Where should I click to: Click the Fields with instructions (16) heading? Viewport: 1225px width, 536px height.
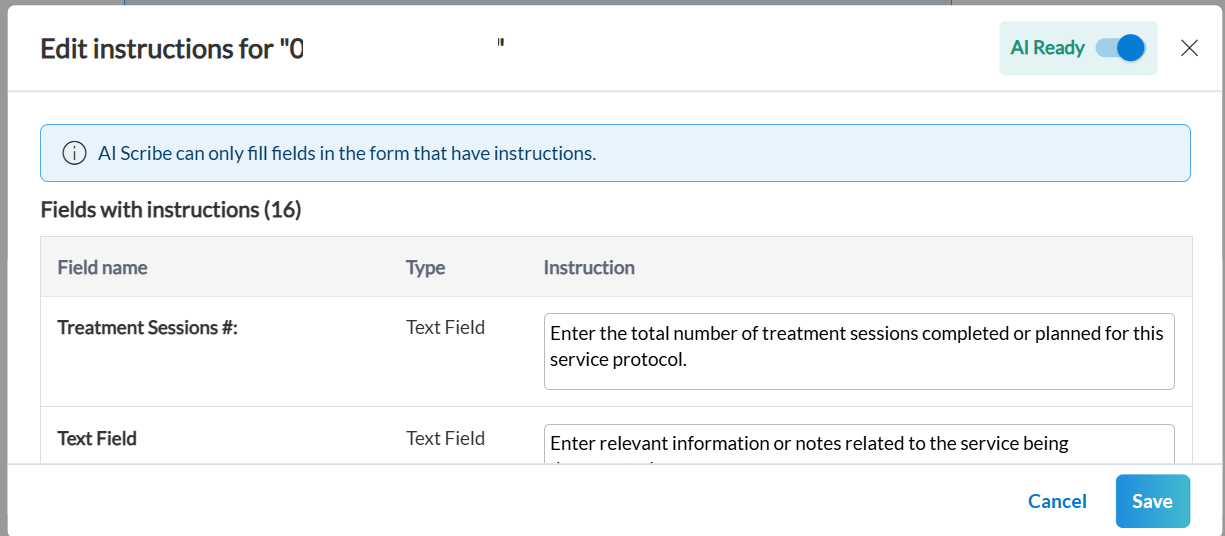coord(170,210)
